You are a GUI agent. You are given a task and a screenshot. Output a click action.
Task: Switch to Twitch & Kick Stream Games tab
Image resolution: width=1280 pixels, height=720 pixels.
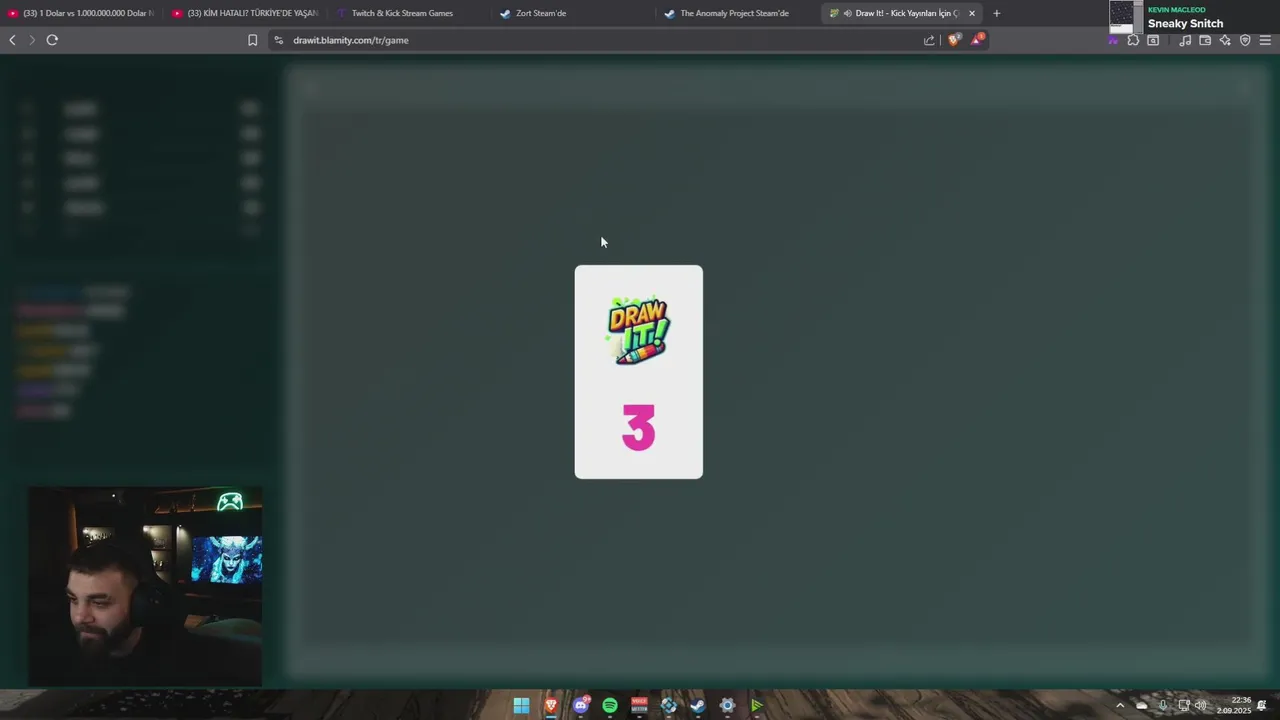pos(410,13)
